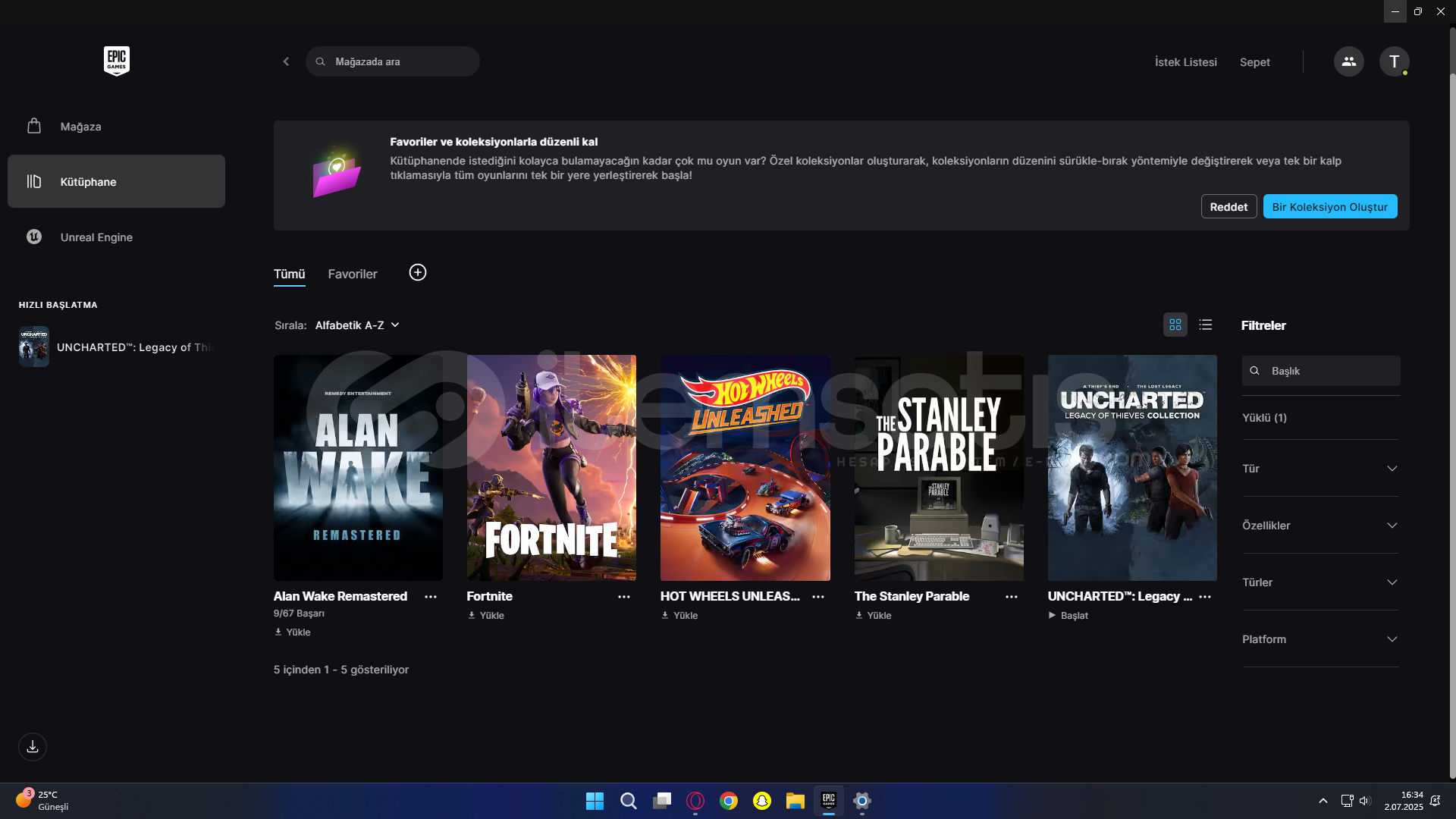Click Başlat under UNCHARTED
Viewport: 1456px width, 819px height.
[1068, 615]
